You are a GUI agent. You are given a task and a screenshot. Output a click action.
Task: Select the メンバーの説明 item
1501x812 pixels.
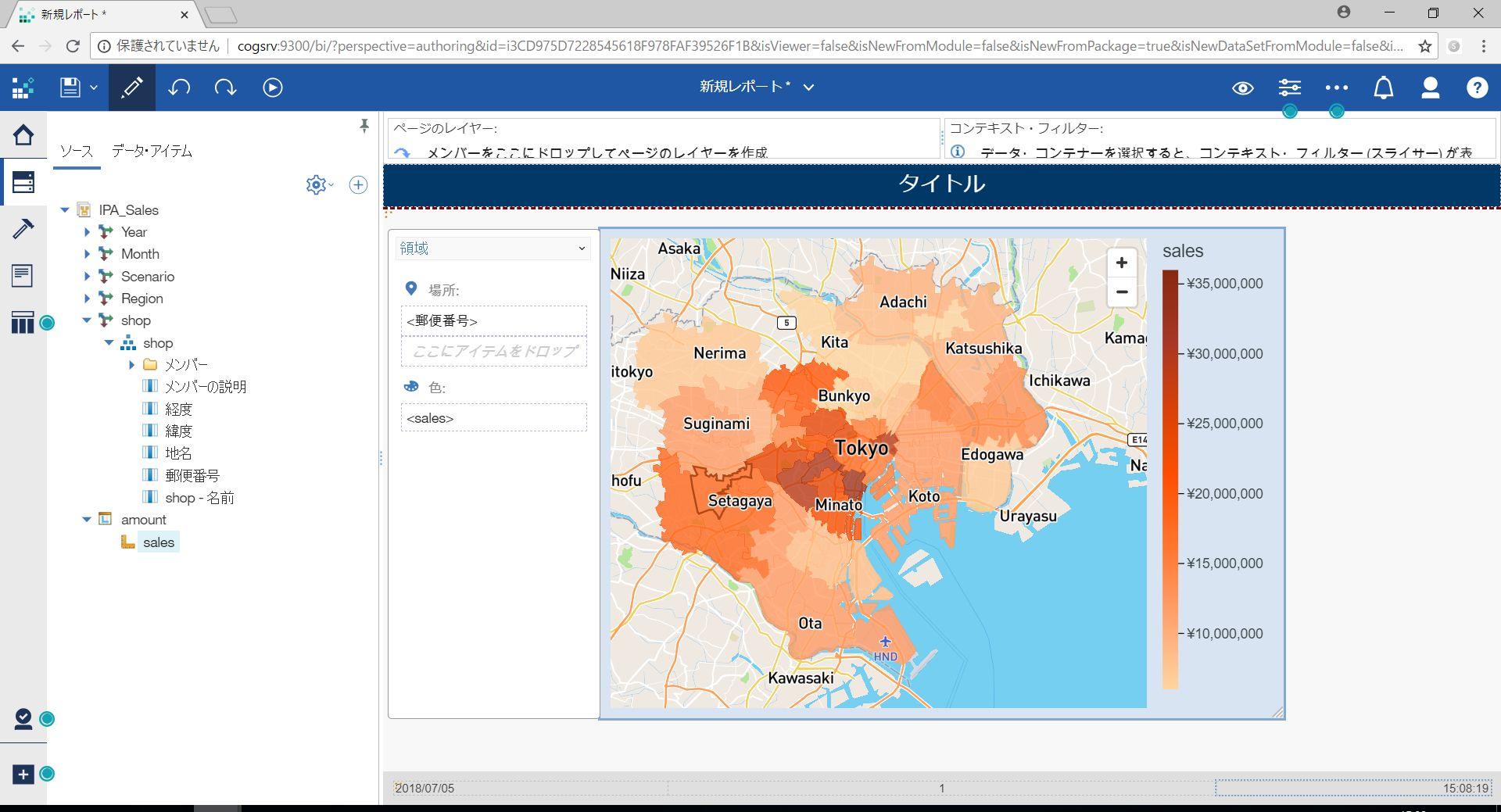pyautogui.click(x=205, y=387)
